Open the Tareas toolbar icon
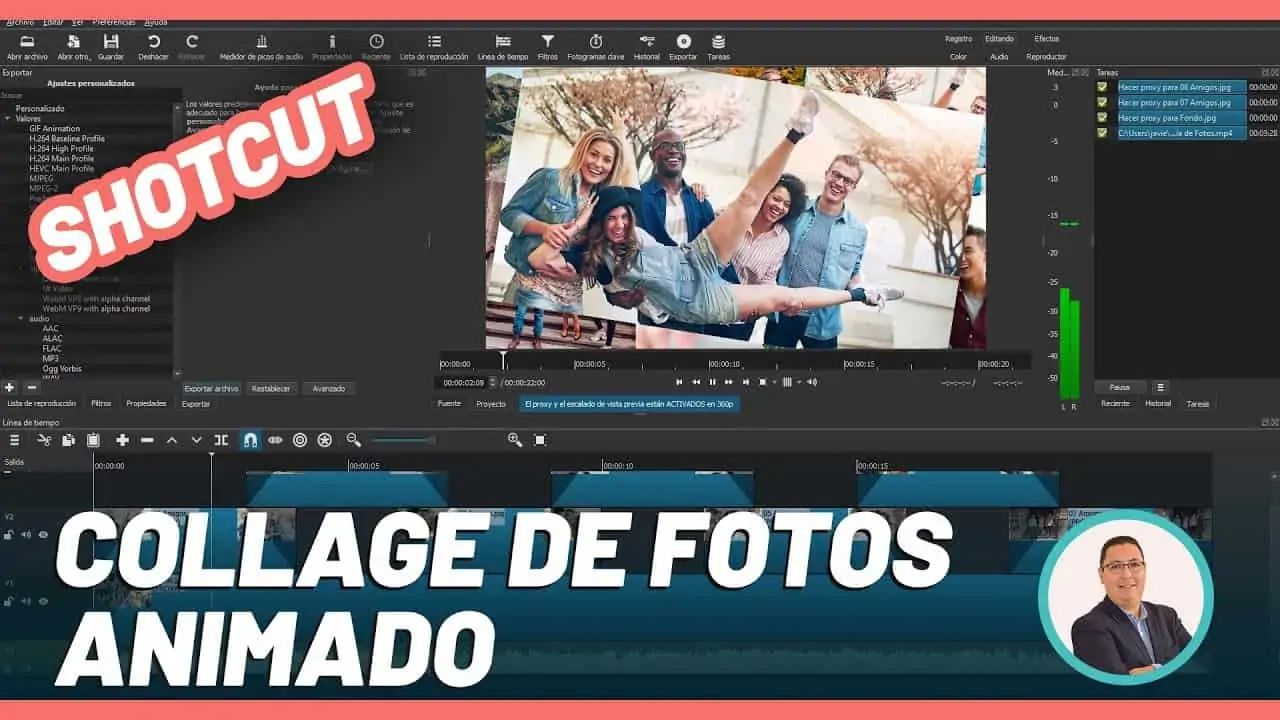 [718, 42]
